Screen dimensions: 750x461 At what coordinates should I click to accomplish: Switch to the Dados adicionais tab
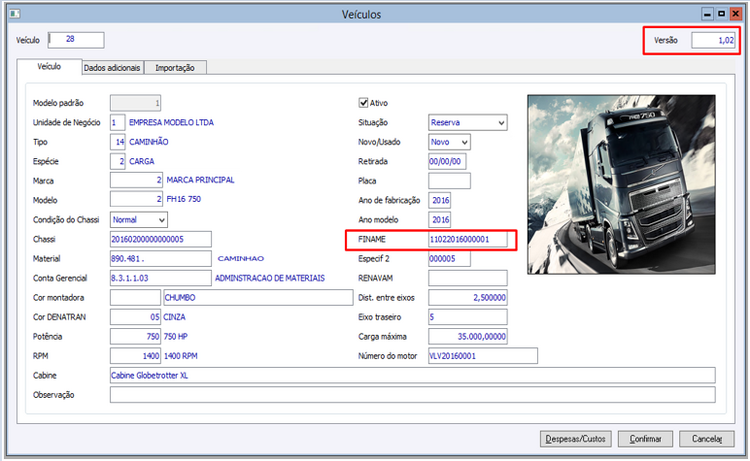112,68
